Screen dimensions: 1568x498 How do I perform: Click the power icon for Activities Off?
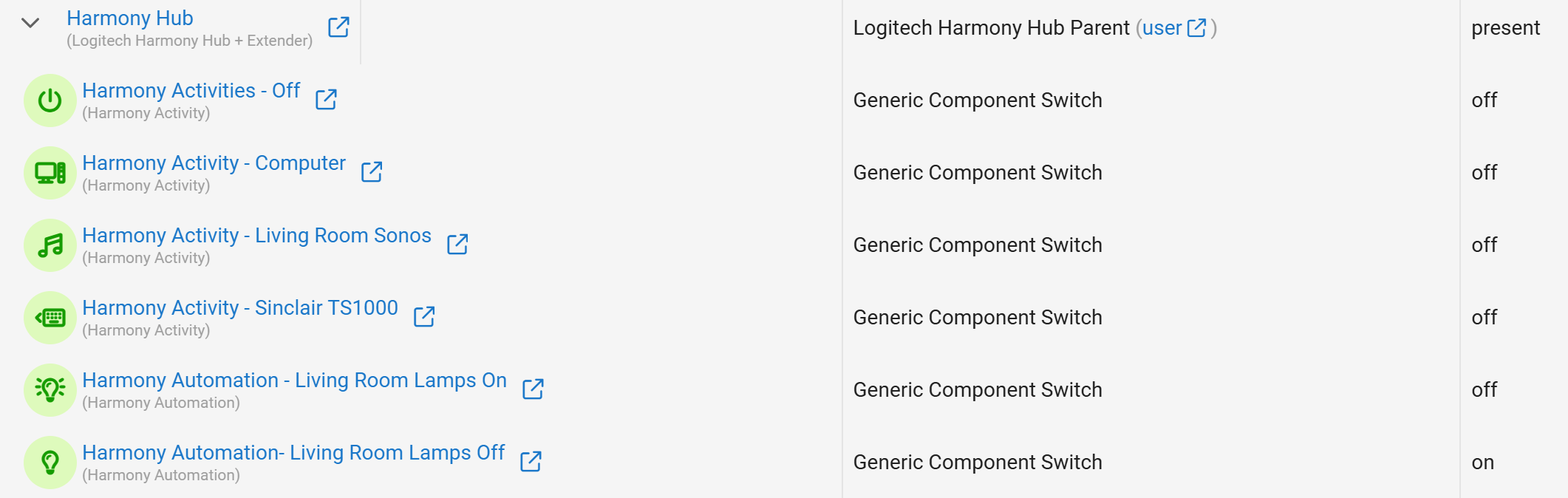[50, 100]
